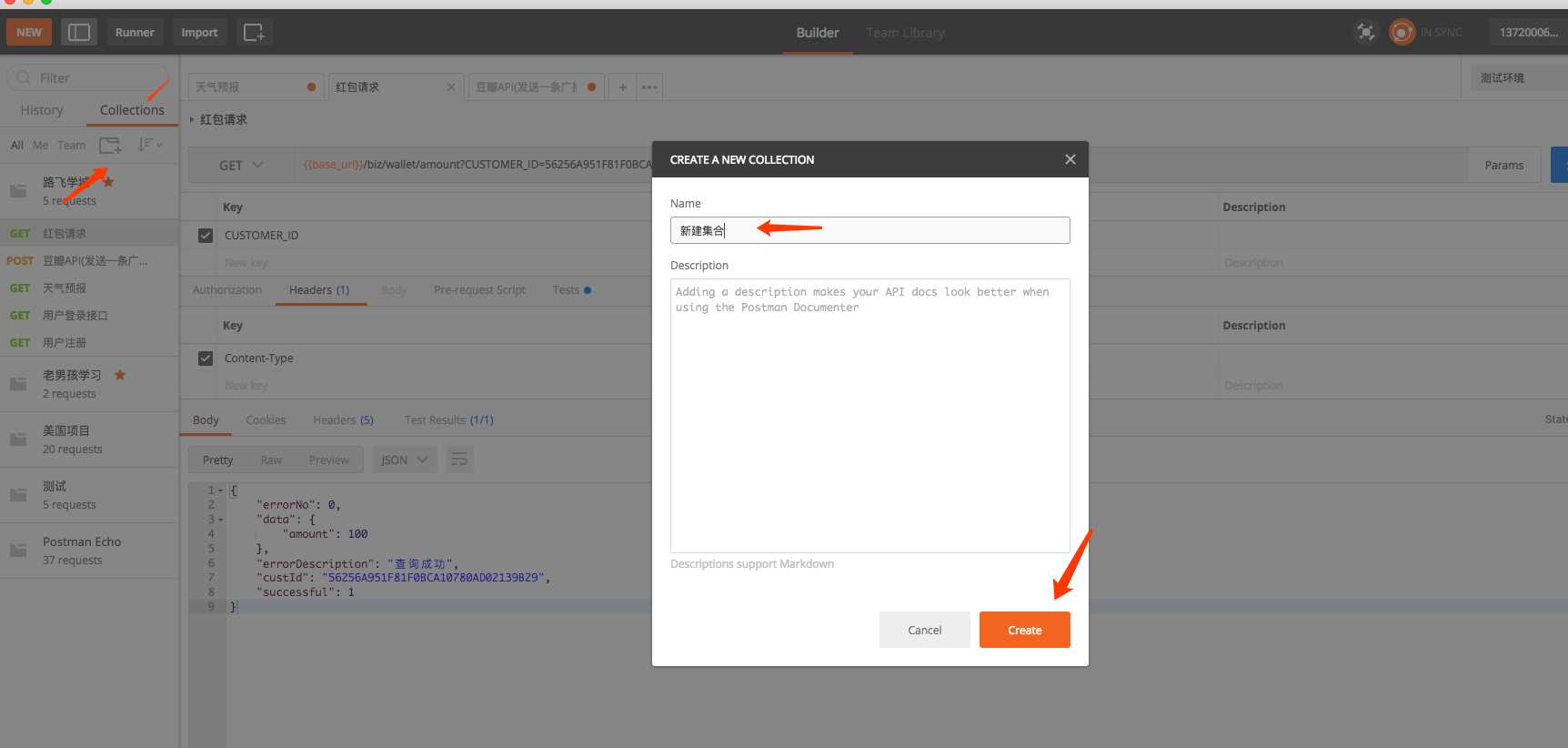
Task: Open the Test Results (1/1) tab
Action: [448, 419]
